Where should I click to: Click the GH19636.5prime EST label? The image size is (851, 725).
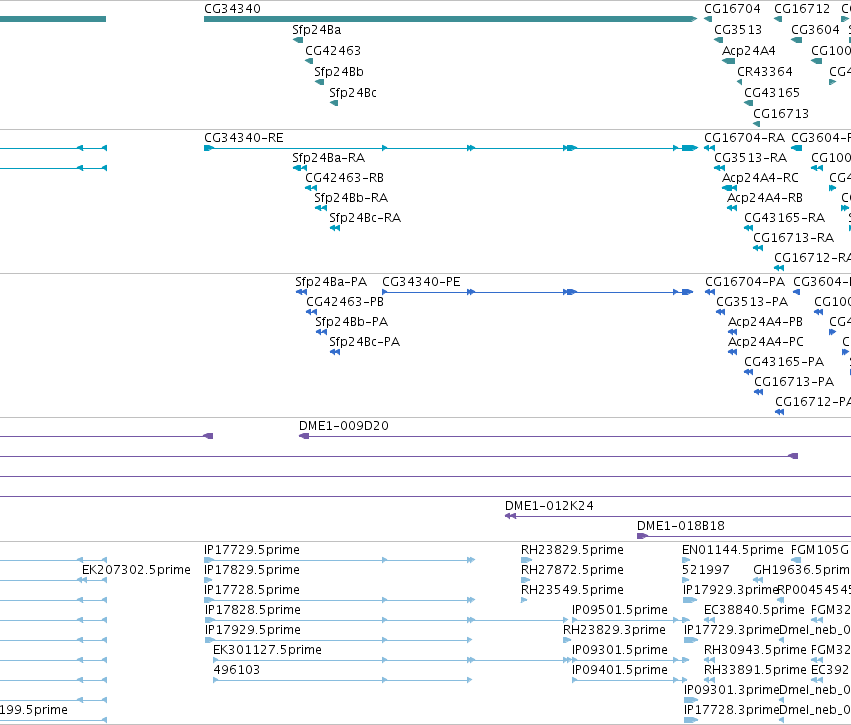(x=802, y=570)
